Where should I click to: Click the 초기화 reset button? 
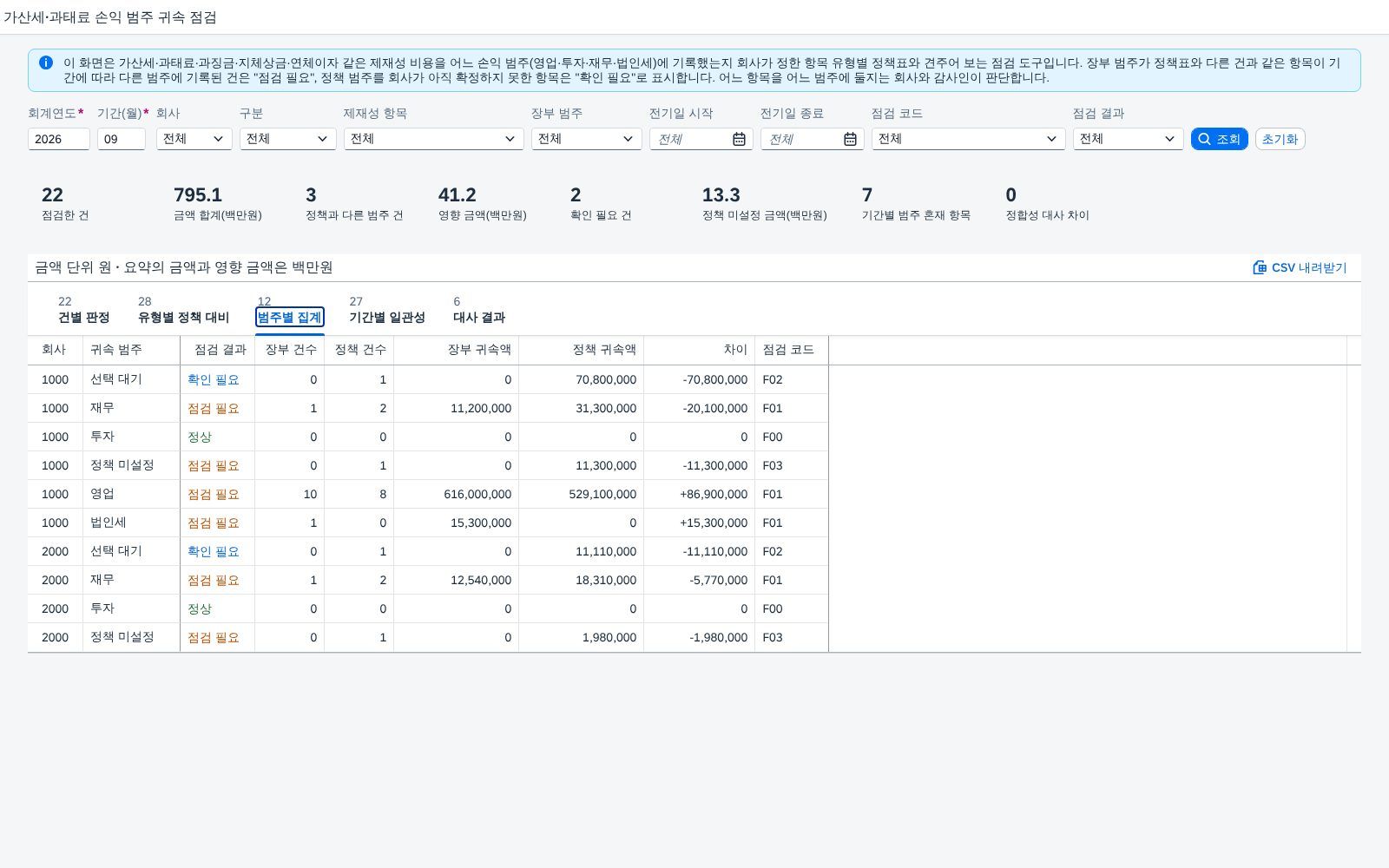pos(1280,139)
